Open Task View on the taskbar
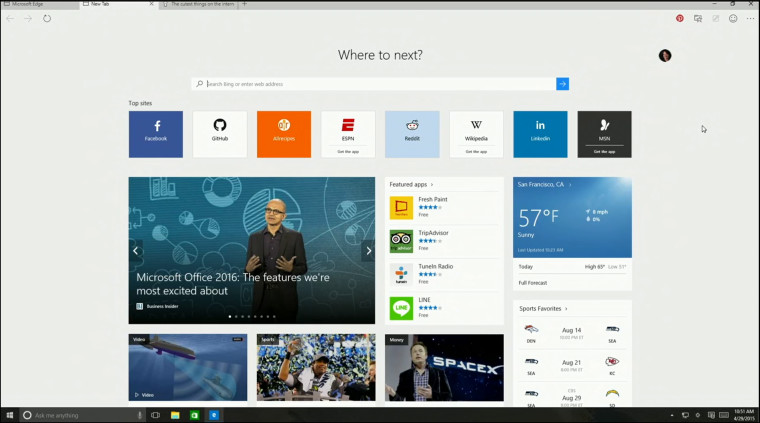The height and width of the screenshot is (423, 760). click(x=155, y=415)
